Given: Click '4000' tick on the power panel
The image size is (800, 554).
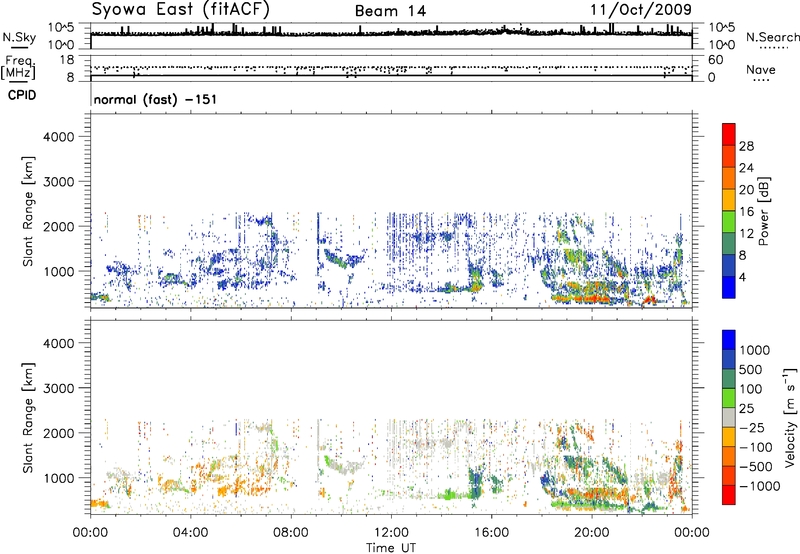Looking at the screenshot, I should pos(59,137).
